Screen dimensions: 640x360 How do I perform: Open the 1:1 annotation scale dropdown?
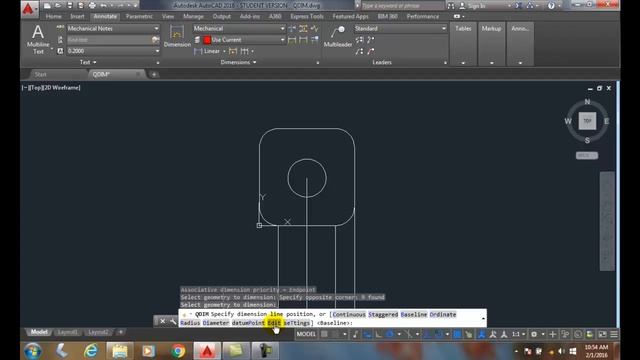point(518,334)
